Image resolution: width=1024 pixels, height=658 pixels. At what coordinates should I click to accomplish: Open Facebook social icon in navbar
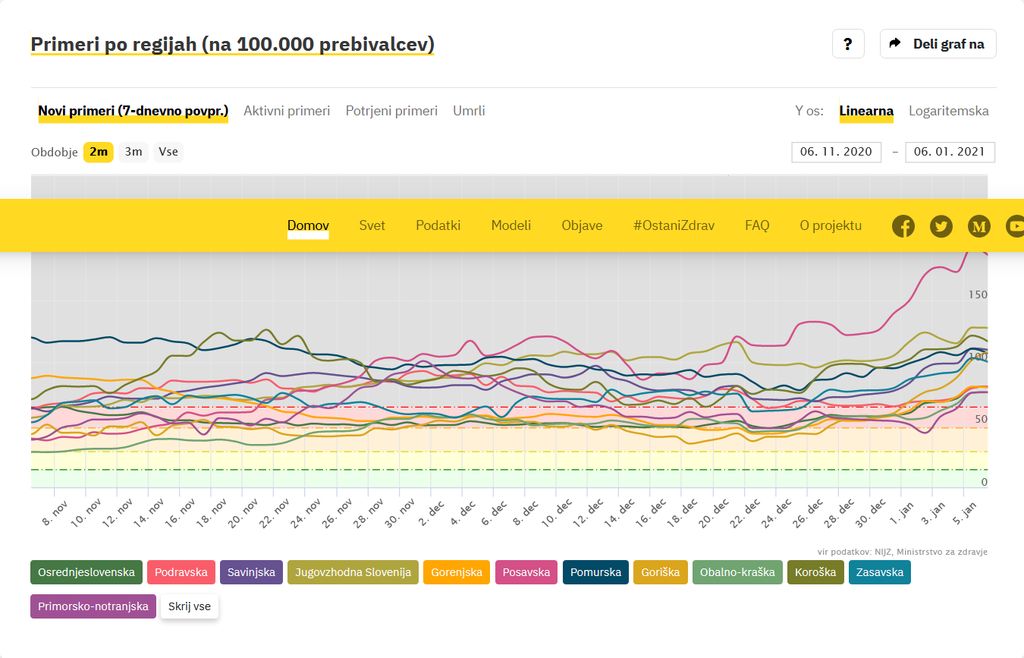(903, 226)
